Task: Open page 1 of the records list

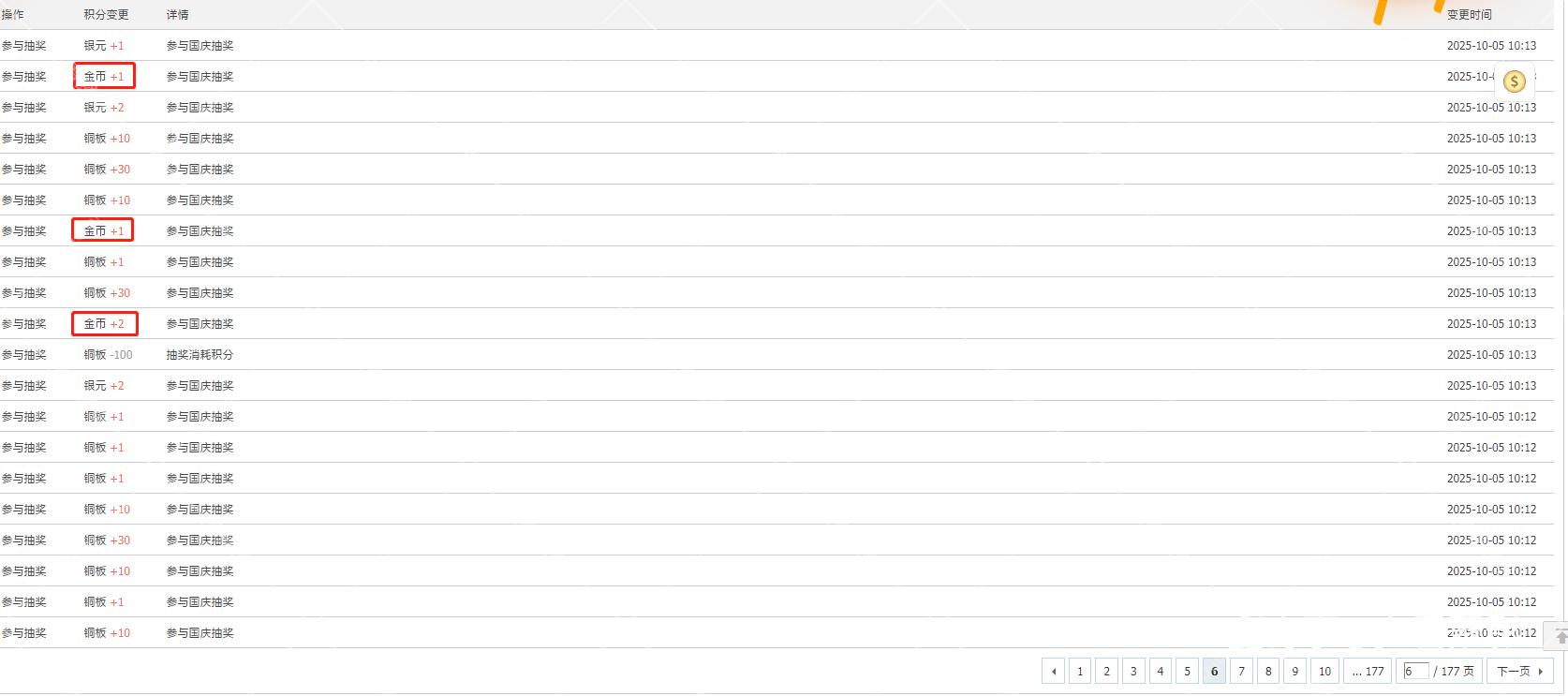Action: [1079, 671]
